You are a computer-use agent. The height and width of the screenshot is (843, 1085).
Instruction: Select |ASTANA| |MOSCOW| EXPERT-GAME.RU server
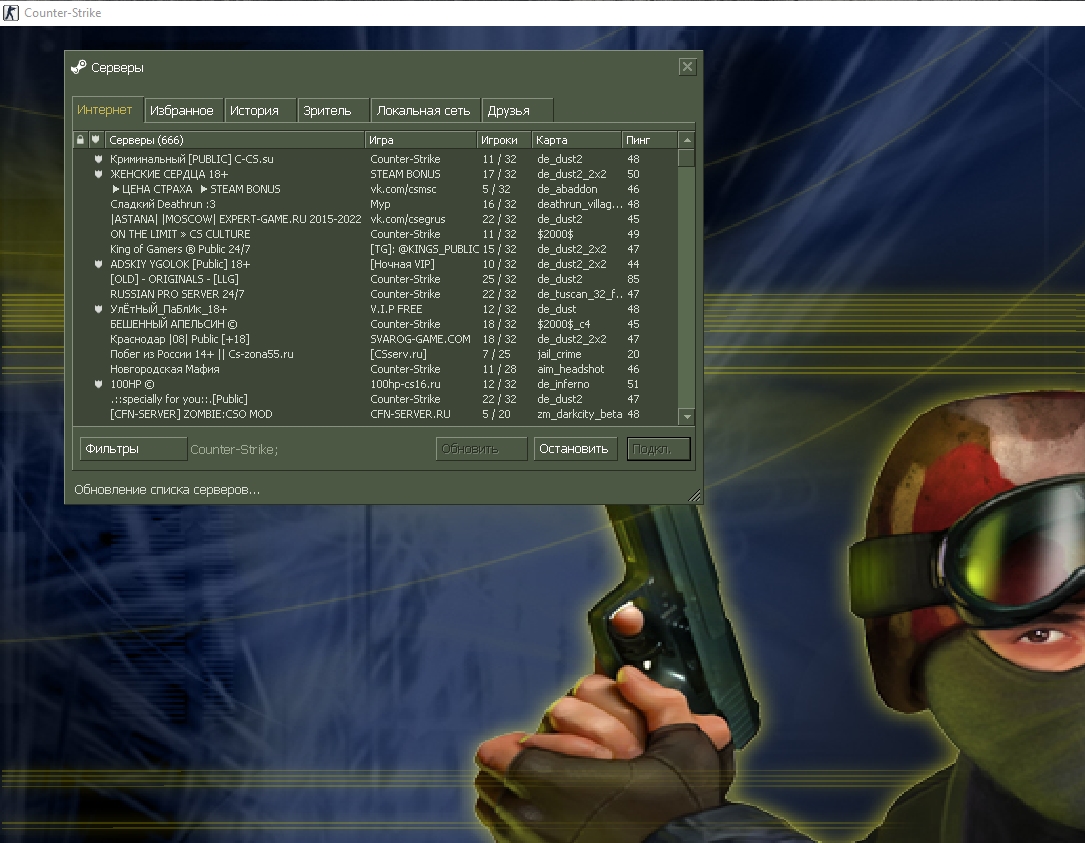tap(375, 219)
